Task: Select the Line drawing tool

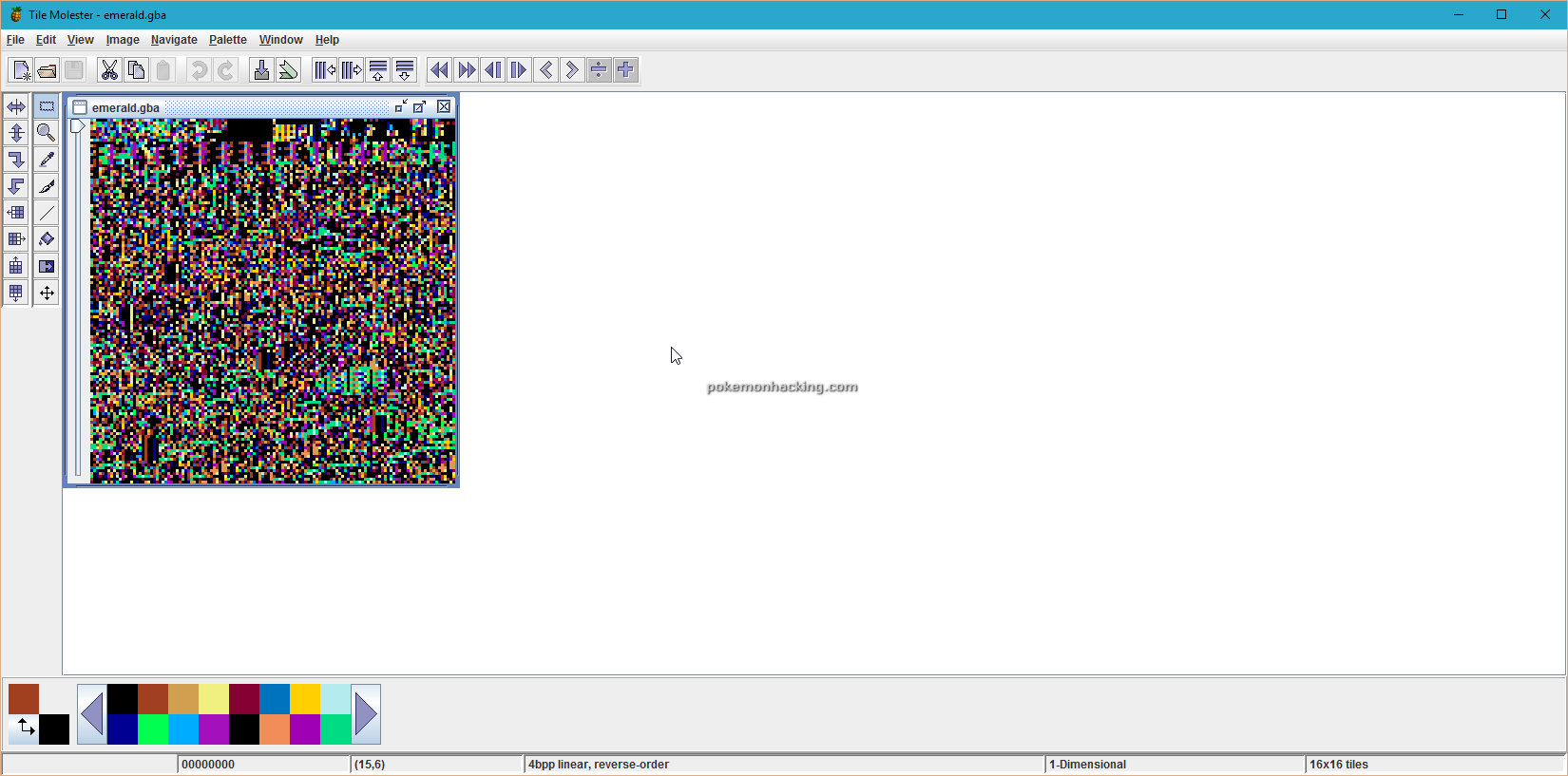Action: pyautogui.click(x=47, y=213)
